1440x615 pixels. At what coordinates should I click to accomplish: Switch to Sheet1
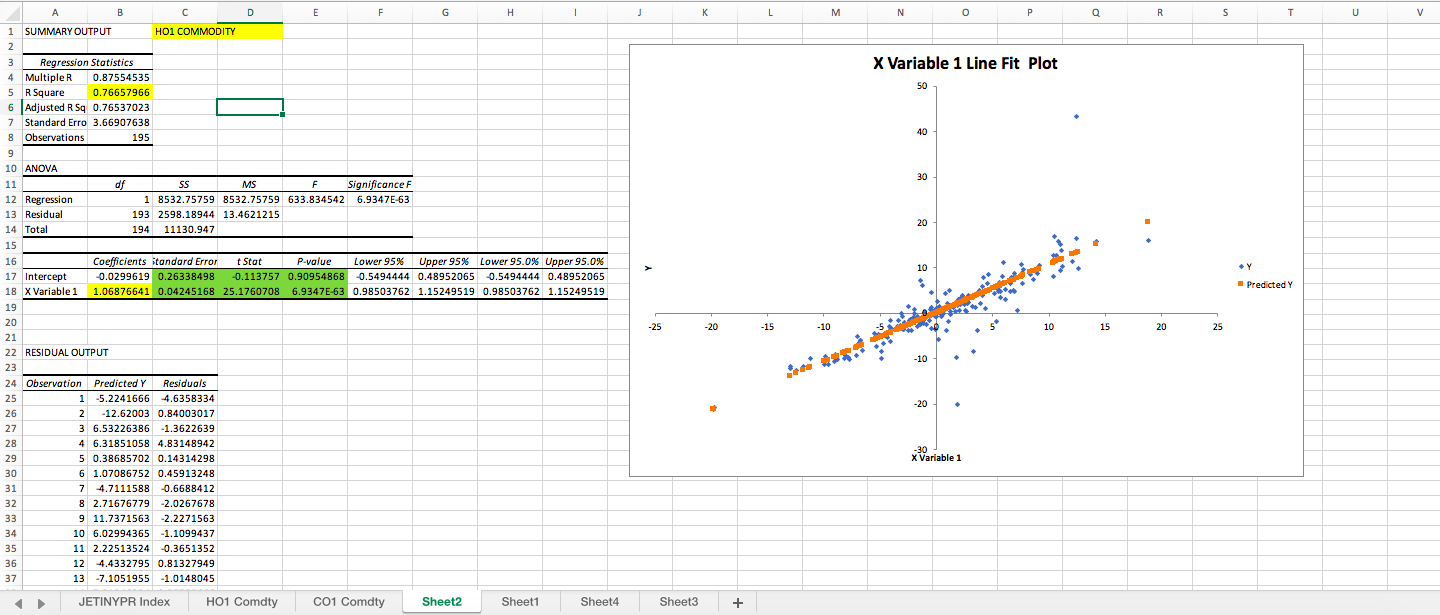click(520, 601)
